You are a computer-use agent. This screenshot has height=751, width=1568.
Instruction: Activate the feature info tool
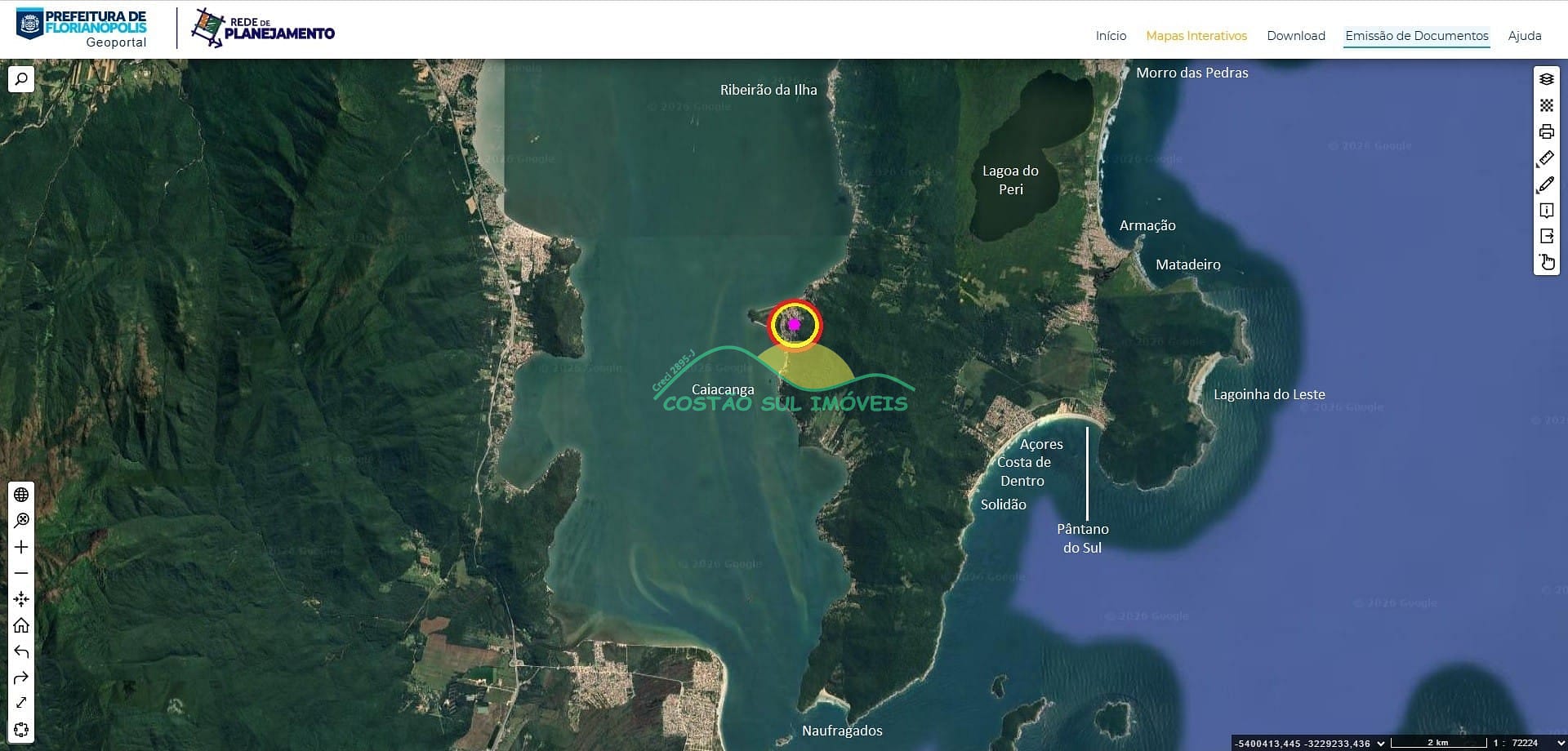tap(1546, 211)
